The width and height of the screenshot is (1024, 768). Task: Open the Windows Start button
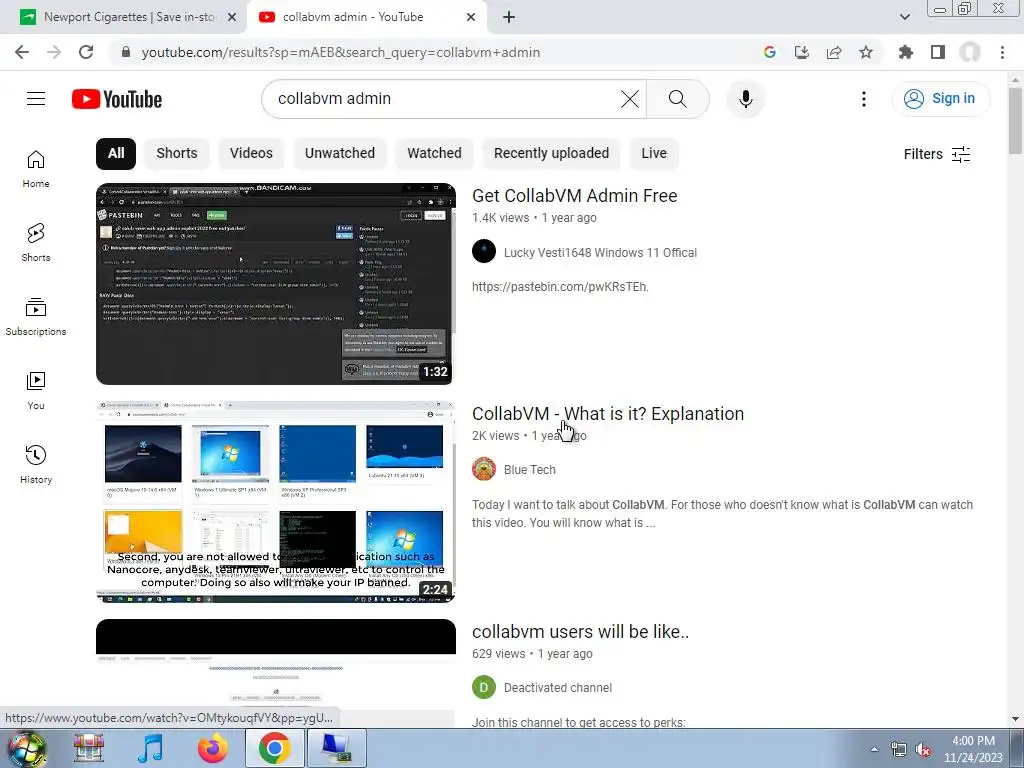point(26,748)
